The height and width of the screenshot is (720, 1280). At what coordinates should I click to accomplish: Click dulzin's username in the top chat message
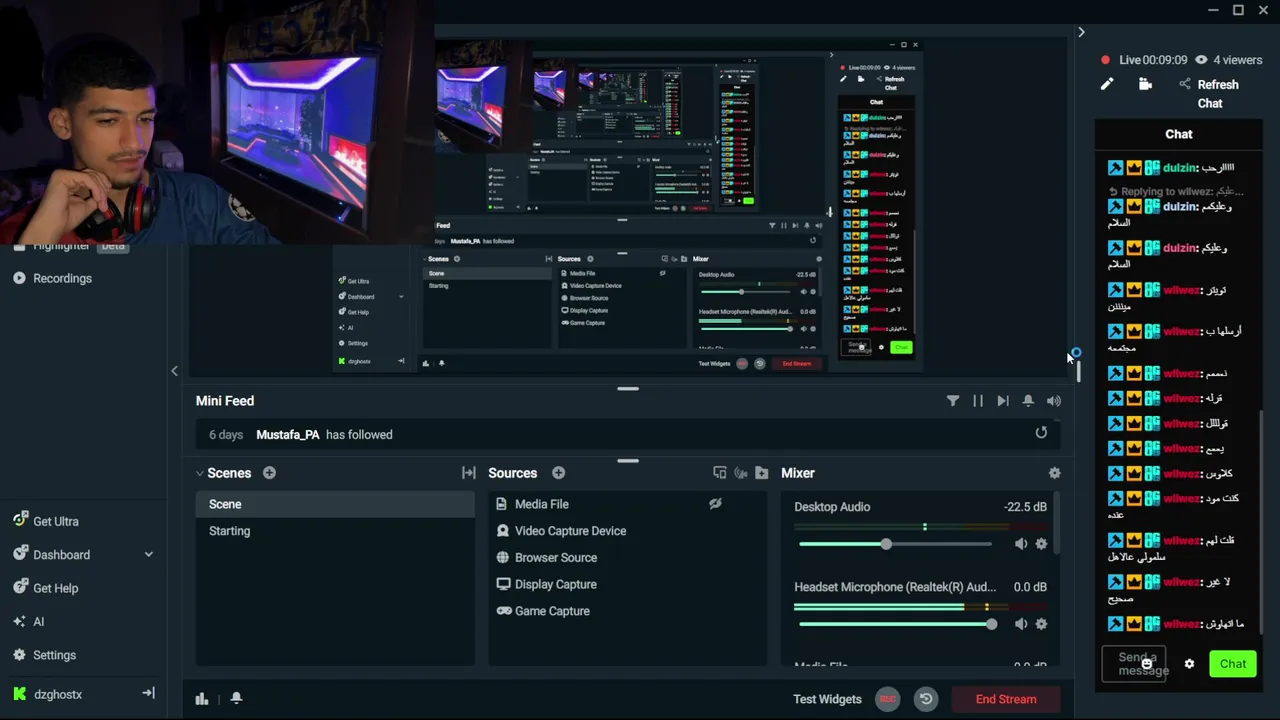[x=1180, y=168]
